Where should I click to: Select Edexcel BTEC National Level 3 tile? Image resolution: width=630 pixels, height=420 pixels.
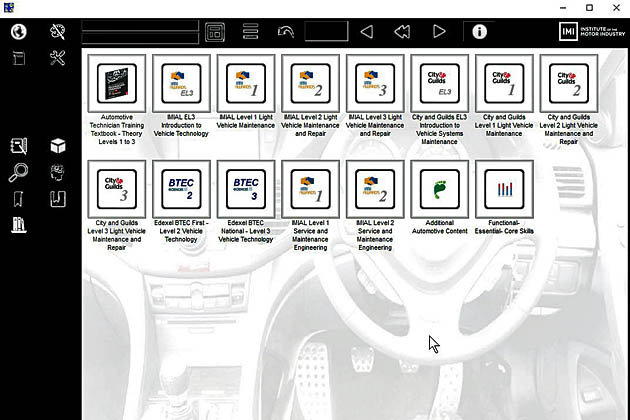(246, 189)
